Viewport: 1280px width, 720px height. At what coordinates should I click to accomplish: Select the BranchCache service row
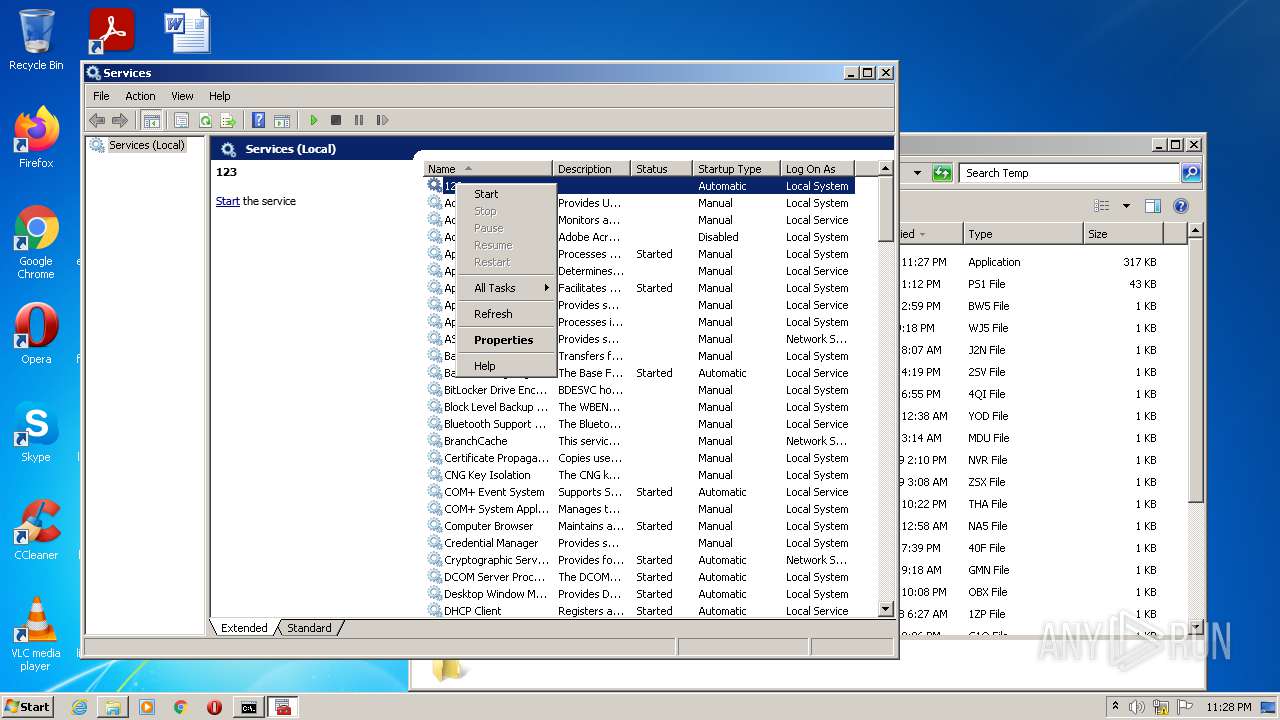point(640,441)
